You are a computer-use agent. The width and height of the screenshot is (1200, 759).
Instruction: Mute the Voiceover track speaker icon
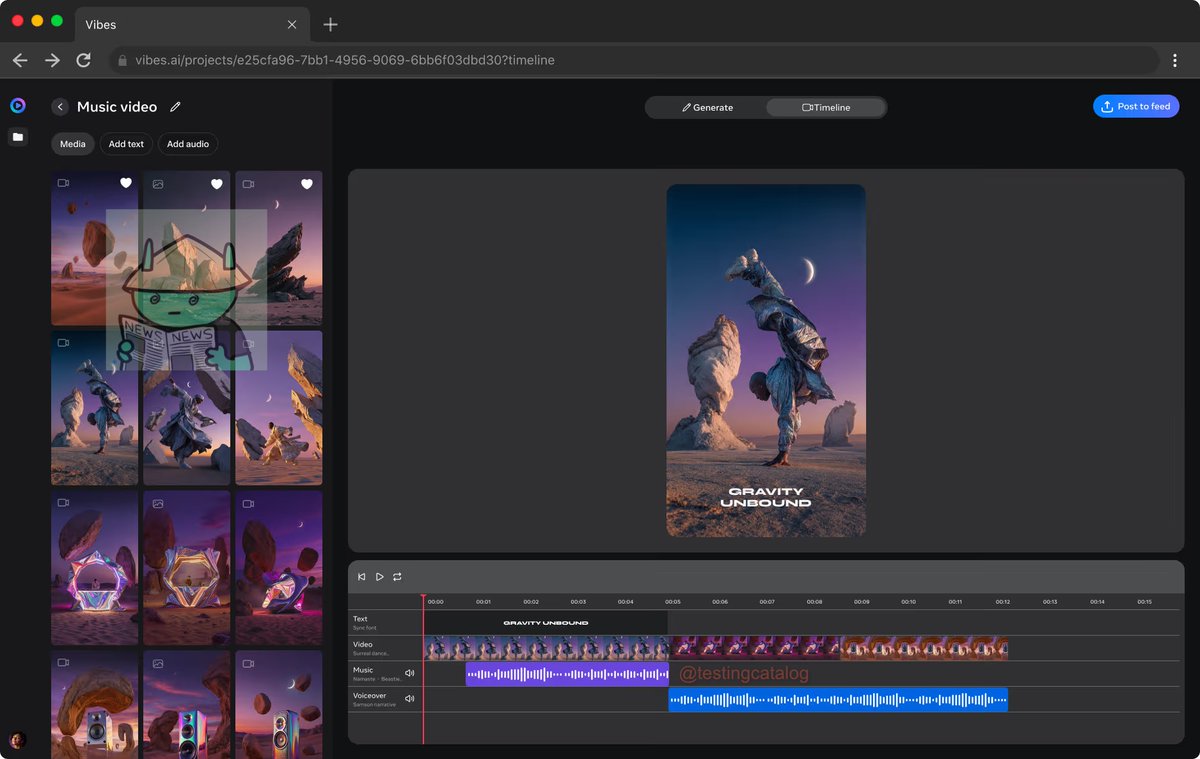pos(409,698)
